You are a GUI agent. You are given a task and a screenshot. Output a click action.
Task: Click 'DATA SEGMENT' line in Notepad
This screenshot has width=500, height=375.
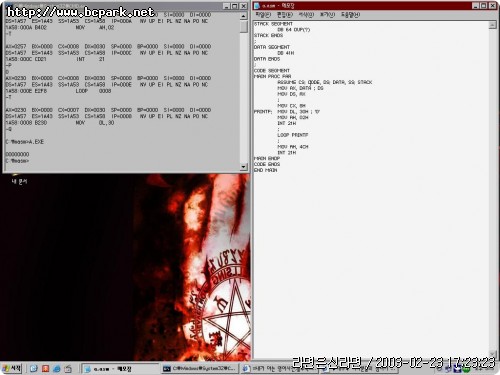pyautogui.click(x=272, y=47)
